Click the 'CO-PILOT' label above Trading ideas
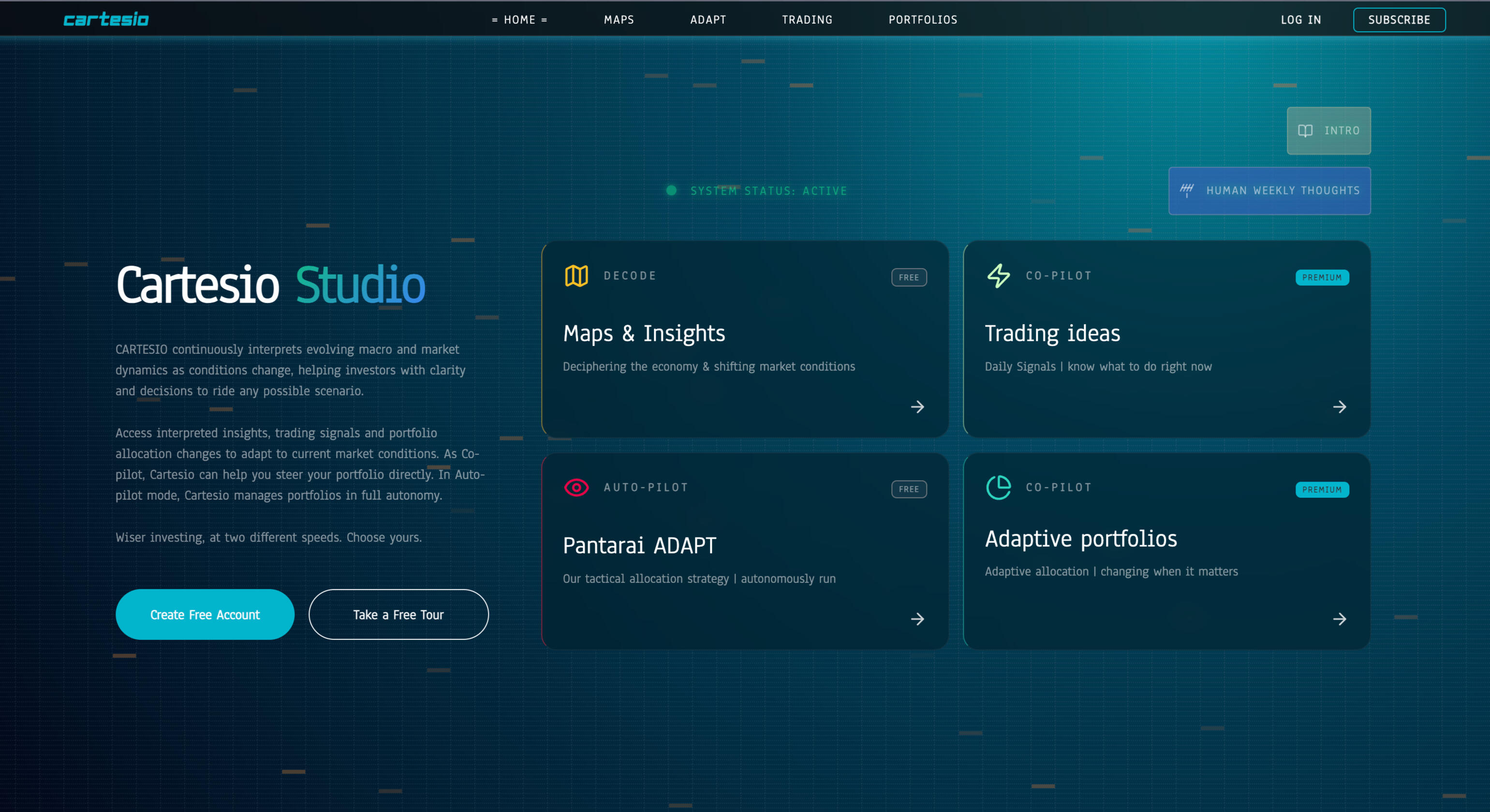The image size is (1490, 812). (x=1059, y=275)
